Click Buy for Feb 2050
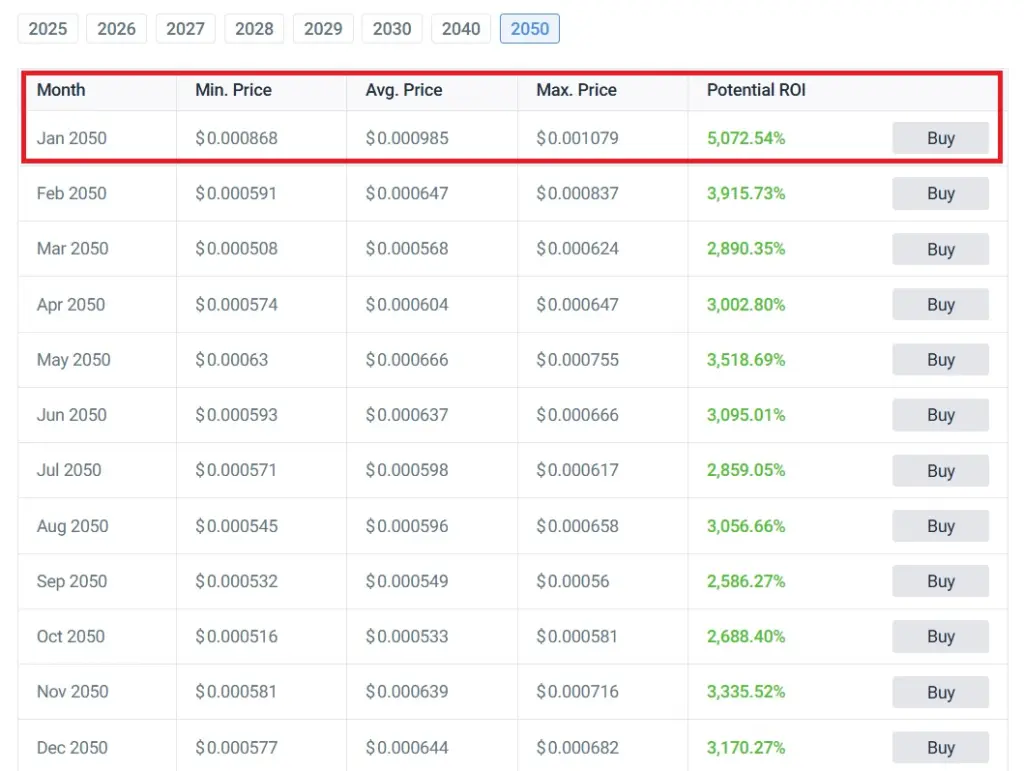Image resolution: width=1024 pixels, height=771 pixels. pos(939,193)
